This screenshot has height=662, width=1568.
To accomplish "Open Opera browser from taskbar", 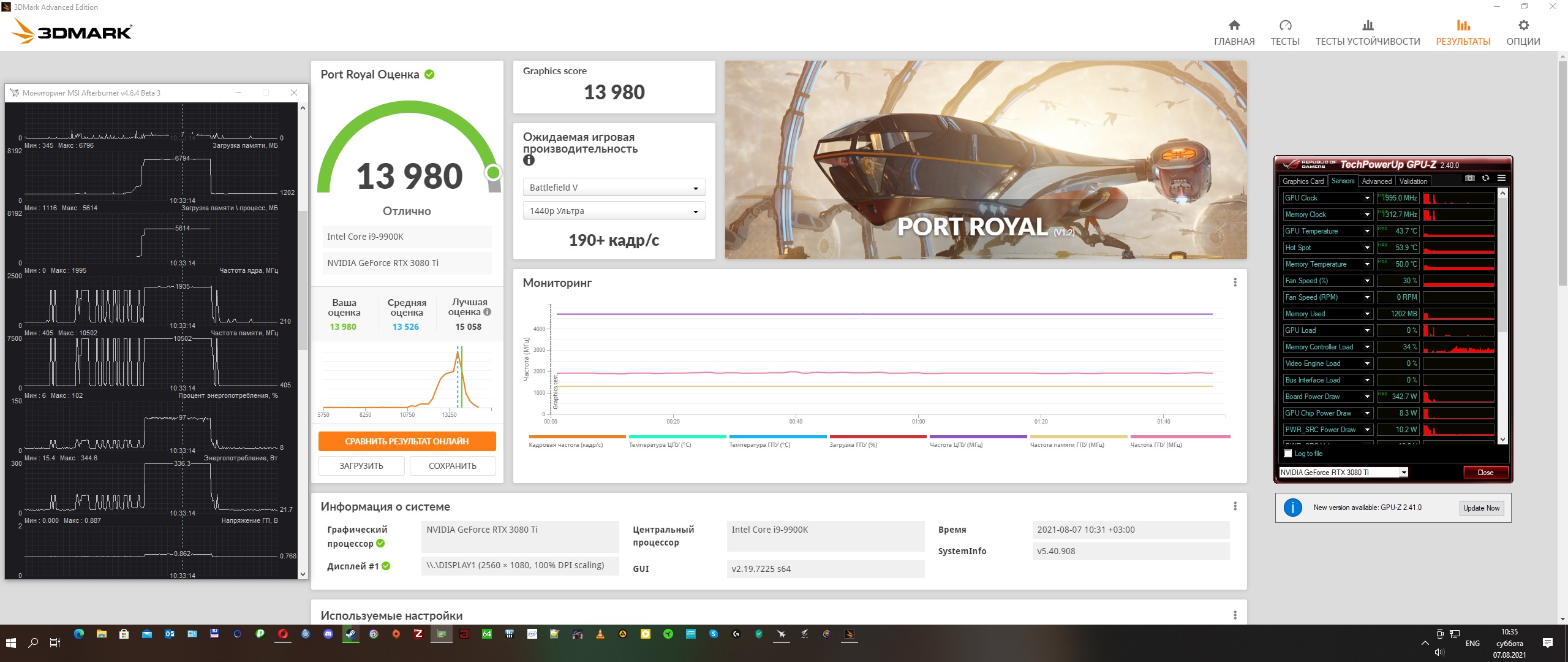I will pyautogui.click(x=283, y=634).
